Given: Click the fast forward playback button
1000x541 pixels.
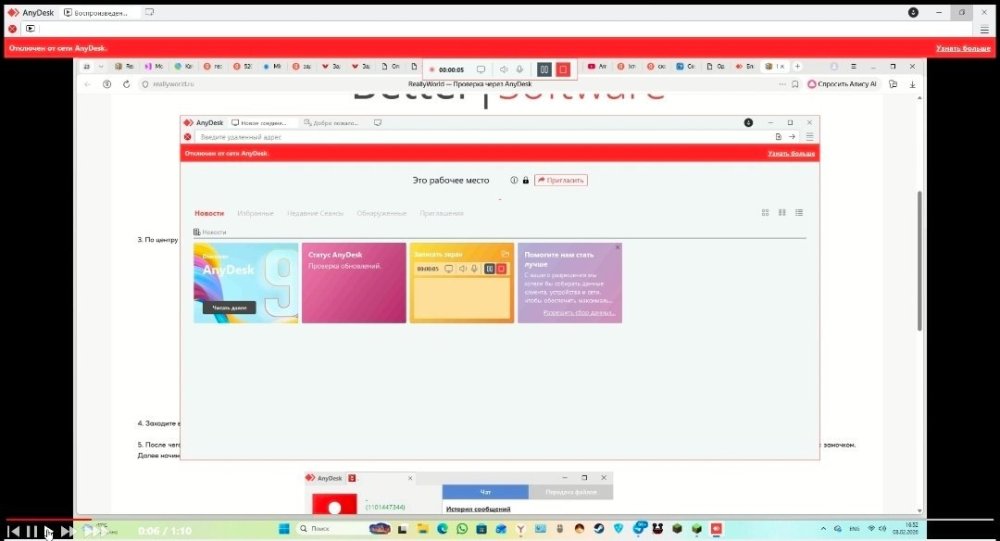Looking at the screenshot, I should [x=68, y=531].
